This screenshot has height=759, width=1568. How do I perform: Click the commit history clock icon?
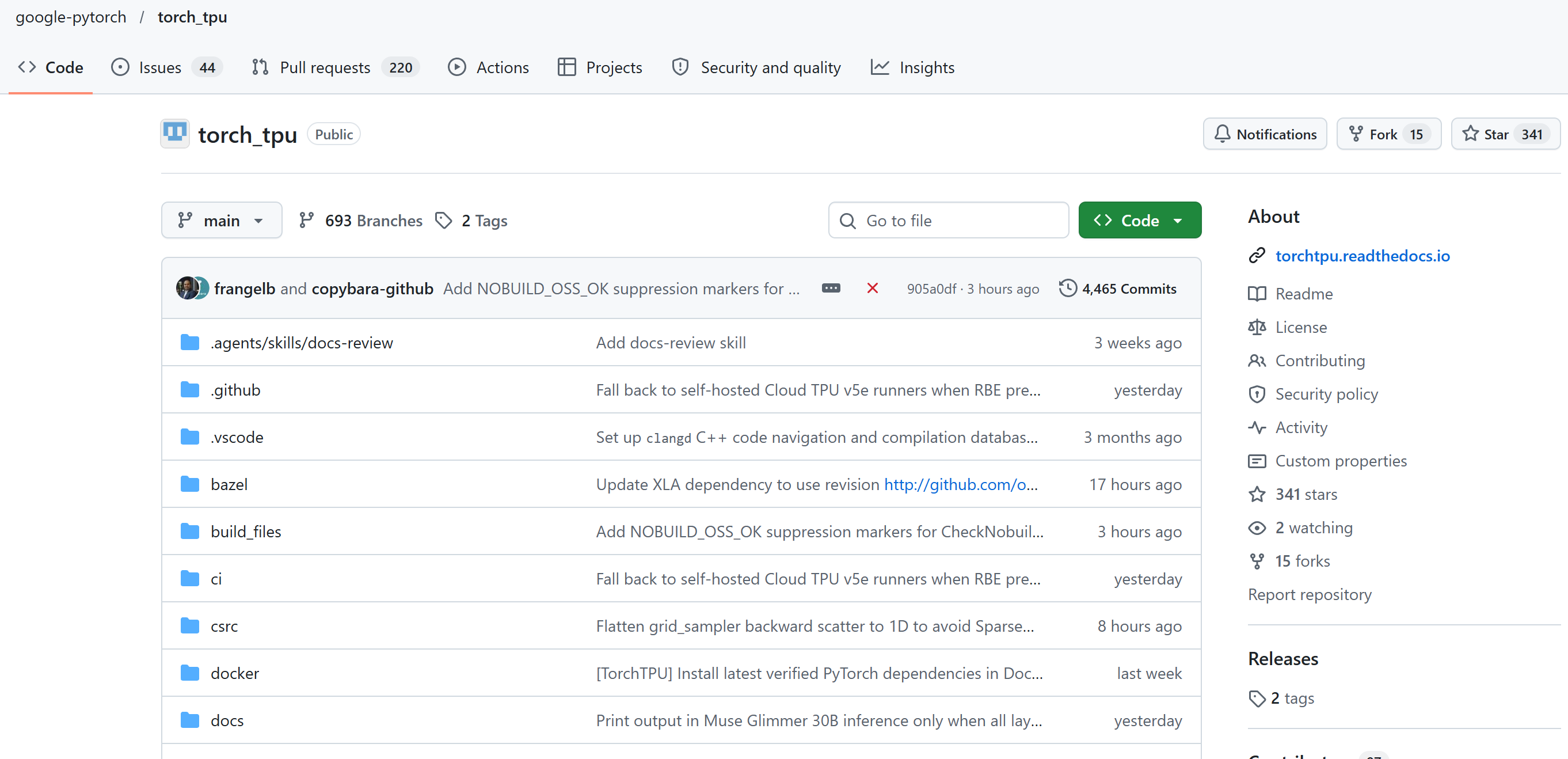tap(1068, 288)
